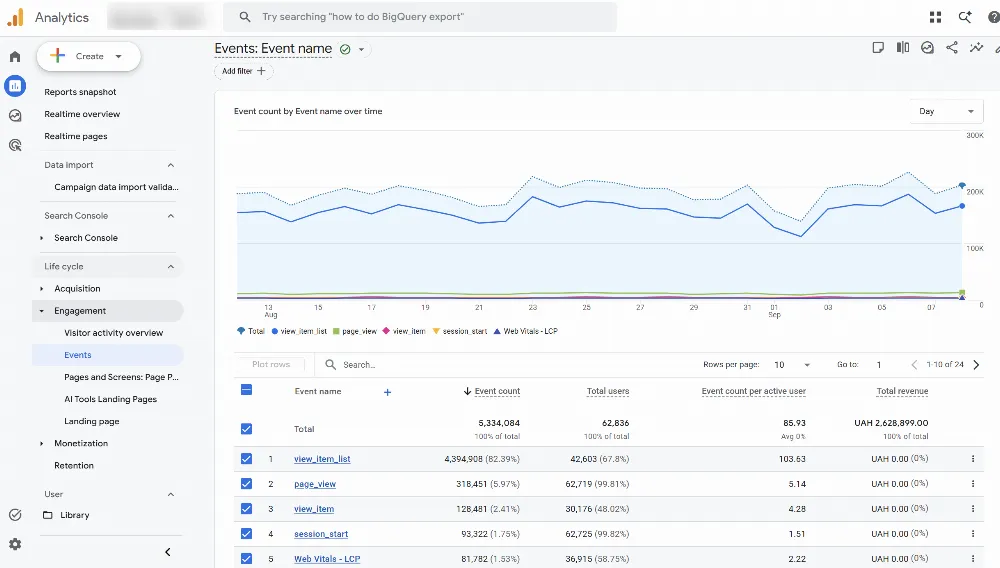Click the Admin gear icon
Viewport: 1000px width, 568px height.
[x=15, y=544]
